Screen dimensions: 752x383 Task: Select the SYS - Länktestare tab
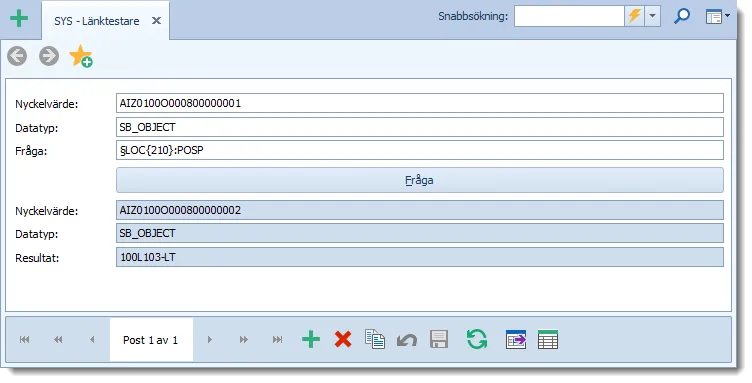point(96,21)
